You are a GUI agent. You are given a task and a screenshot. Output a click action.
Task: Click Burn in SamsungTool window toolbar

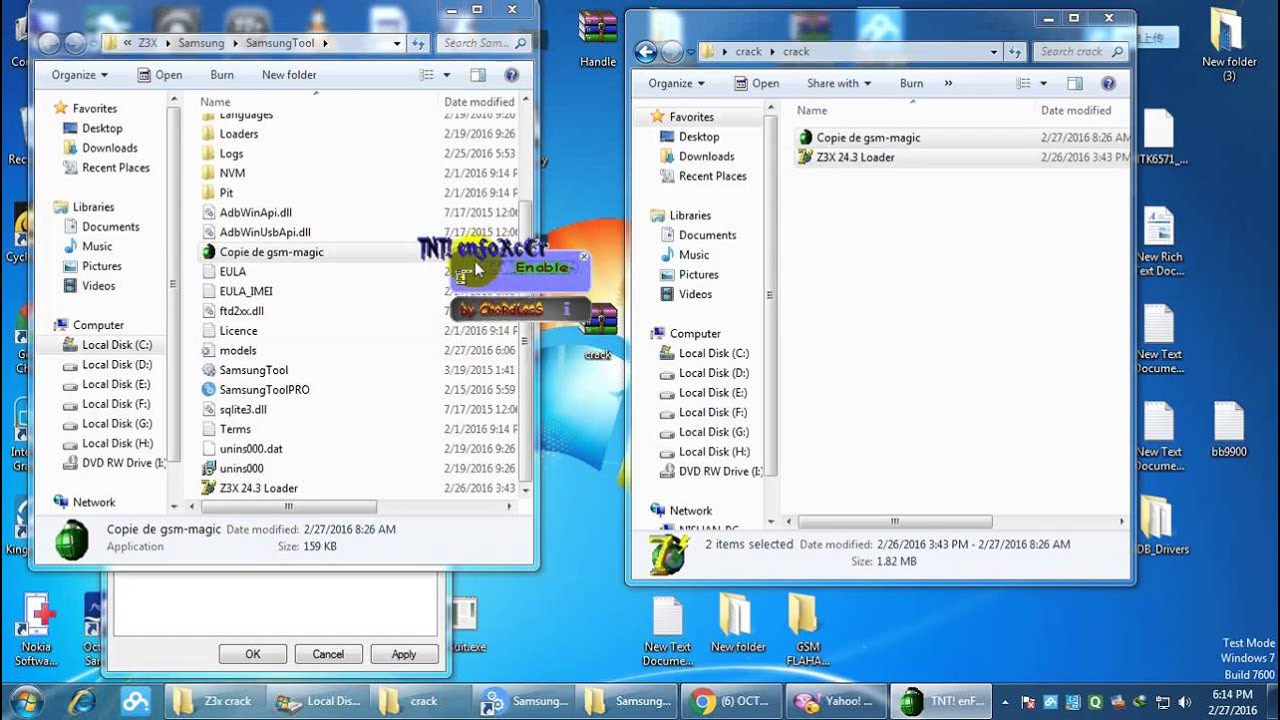[x=222, y=75]
